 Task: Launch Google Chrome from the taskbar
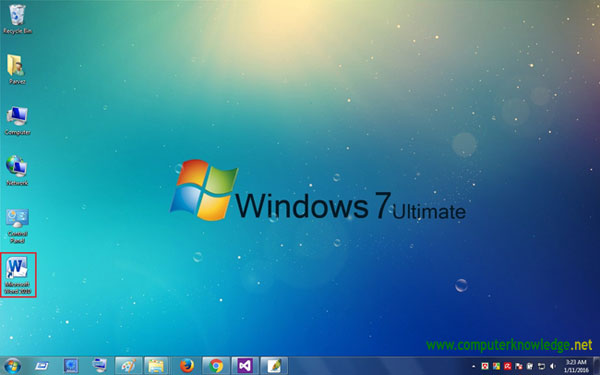pyautogui.click(x=216, y=366)
